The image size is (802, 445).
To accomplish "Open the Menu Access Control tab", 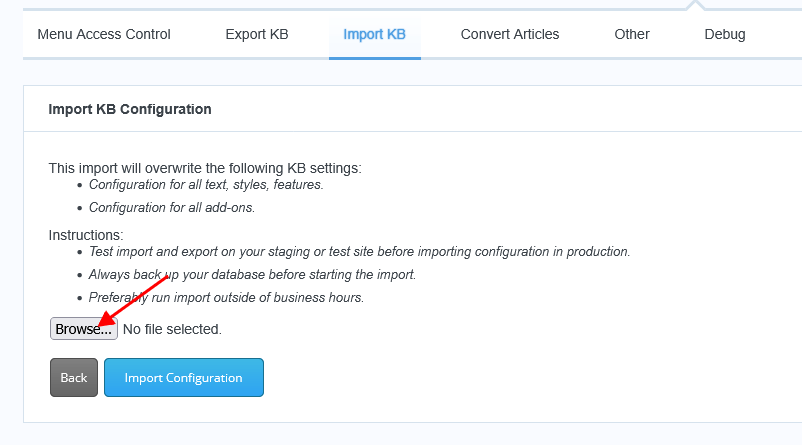I will point(104,34).
